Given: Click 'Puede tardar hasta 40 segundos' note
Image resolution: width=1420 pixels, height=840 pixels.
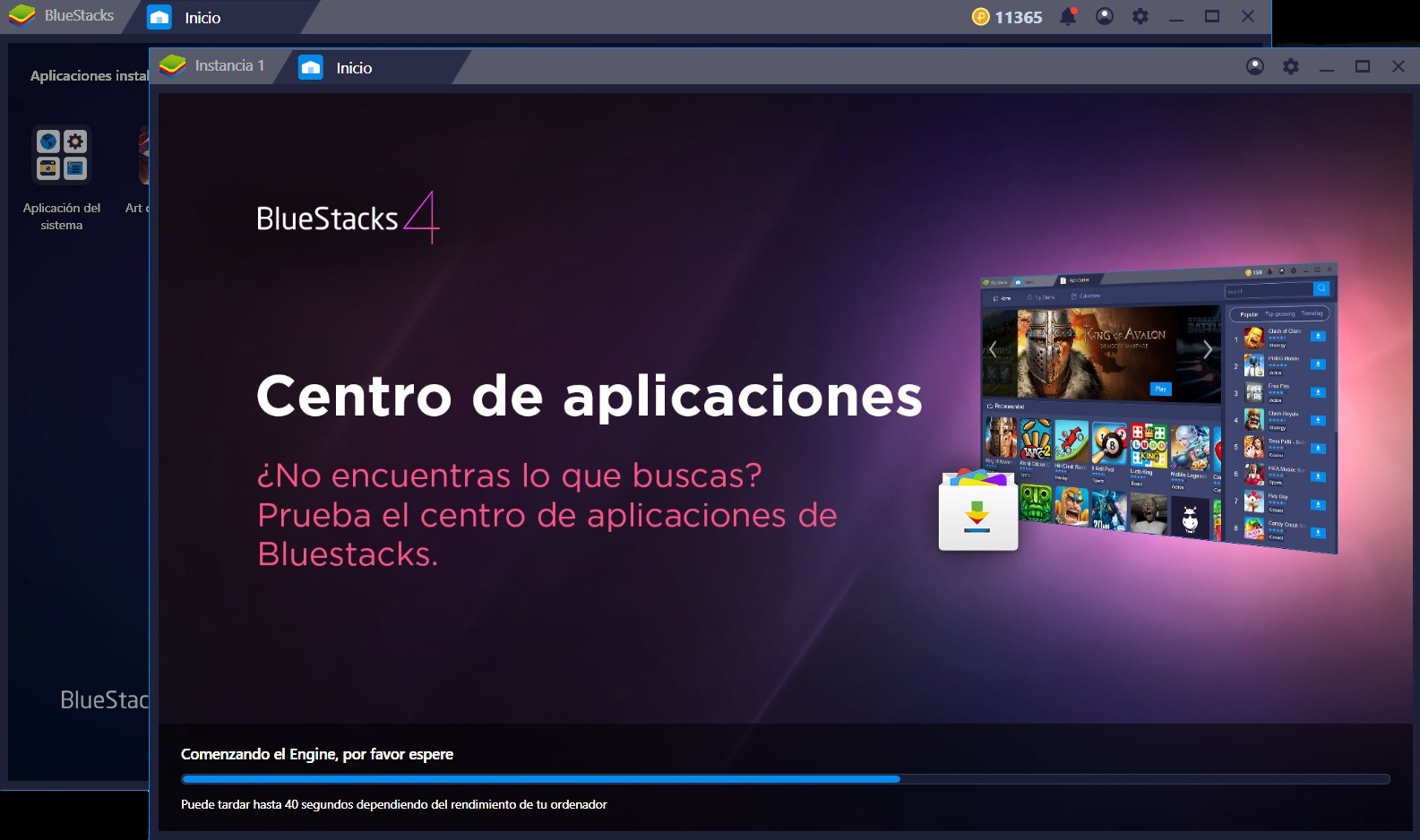Looking at the screenshot, I should pos(394,804).
